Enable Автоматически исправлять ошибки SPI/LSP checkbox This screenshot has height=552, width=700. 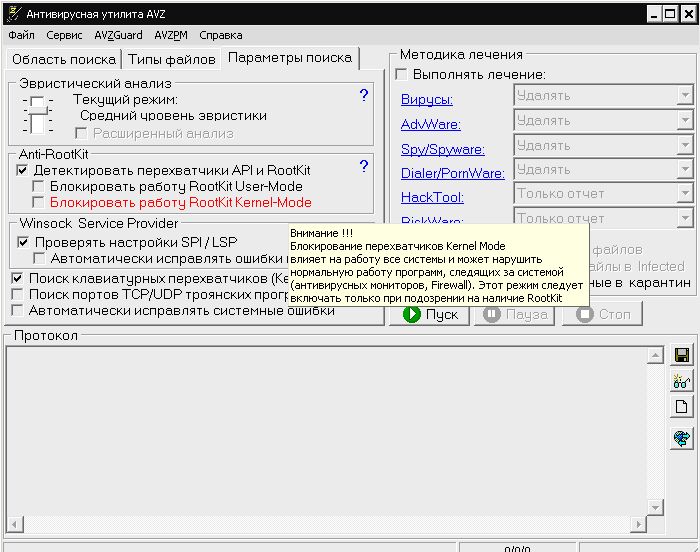[39, 258]
